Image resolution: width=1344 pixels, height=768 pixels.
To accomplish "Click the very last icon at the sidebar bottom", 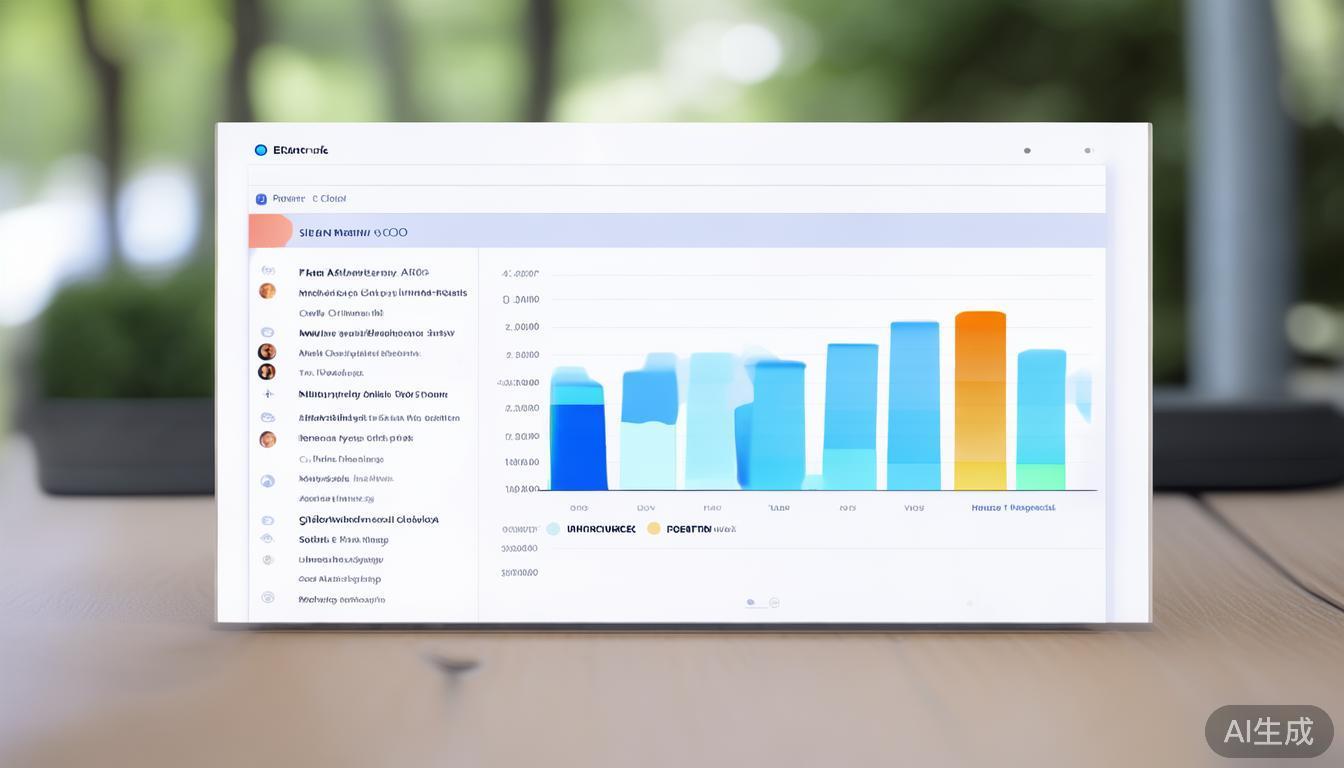I will click(267, 598).
